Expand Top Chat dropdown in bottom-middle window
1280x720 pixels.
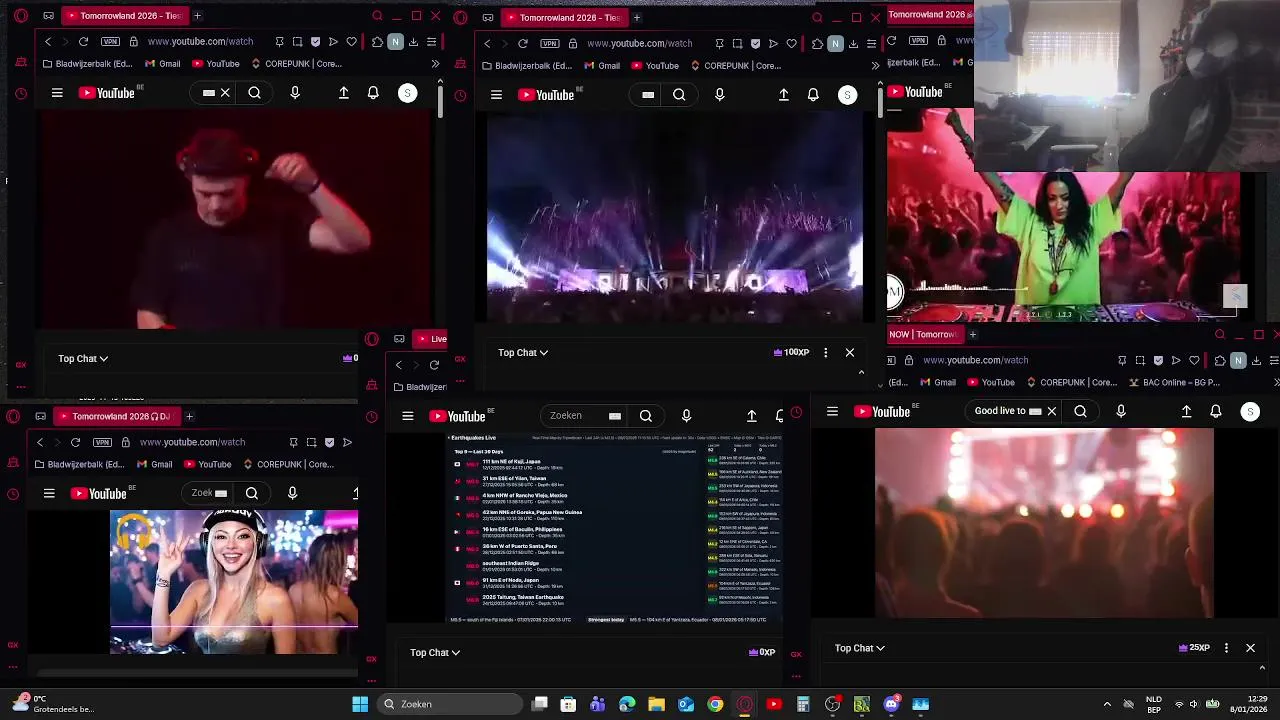435,652
